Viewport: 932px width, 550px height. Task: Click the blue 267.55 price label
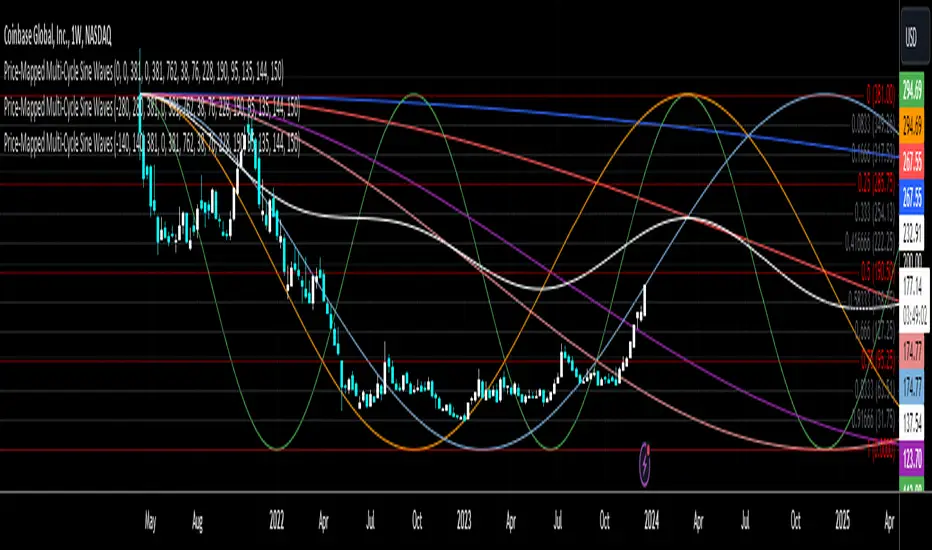point(912,197)
